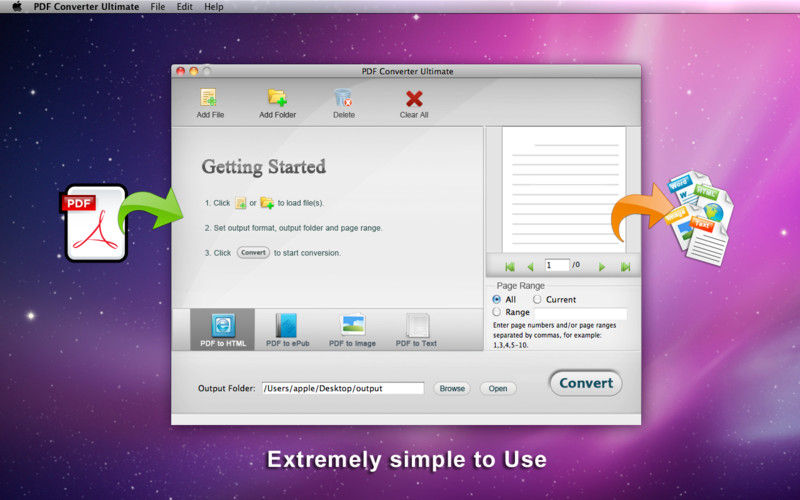Click the large Convert button
Viewport: 800px width, 500px height.
586,383
